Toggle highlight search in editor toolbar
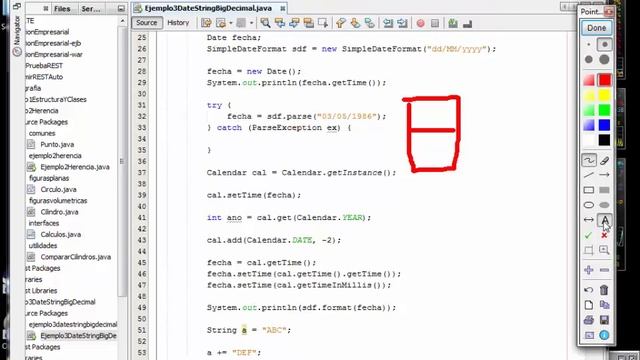This screenshot has width=640, height=360. 309,23
